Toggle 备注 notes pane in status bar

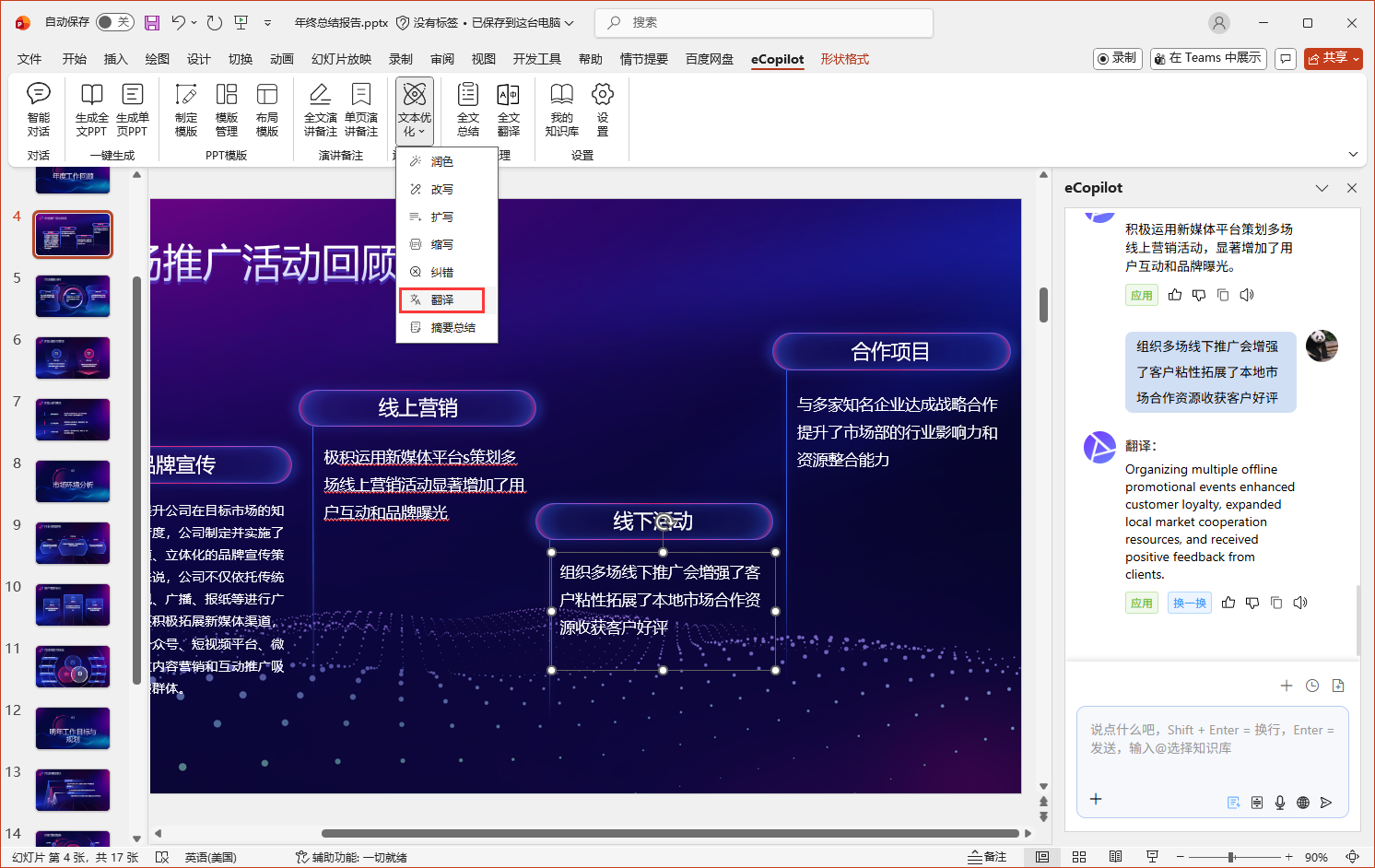point(987,857)
